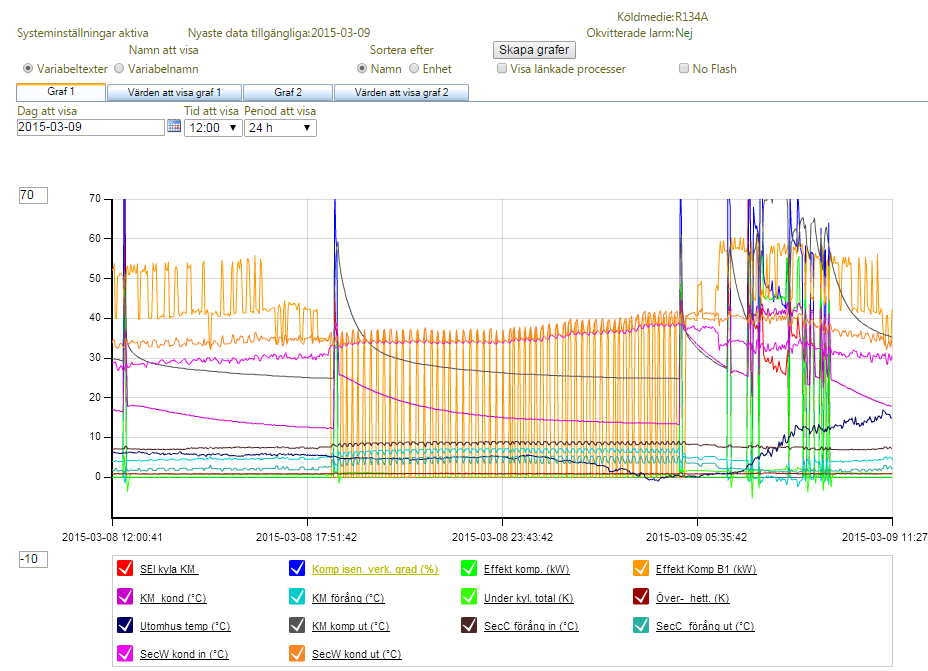Toggle dark red Över- hett. checkbox
This screenshot has width=928, height=671.
pyautogui.click(x=641, y=596)
